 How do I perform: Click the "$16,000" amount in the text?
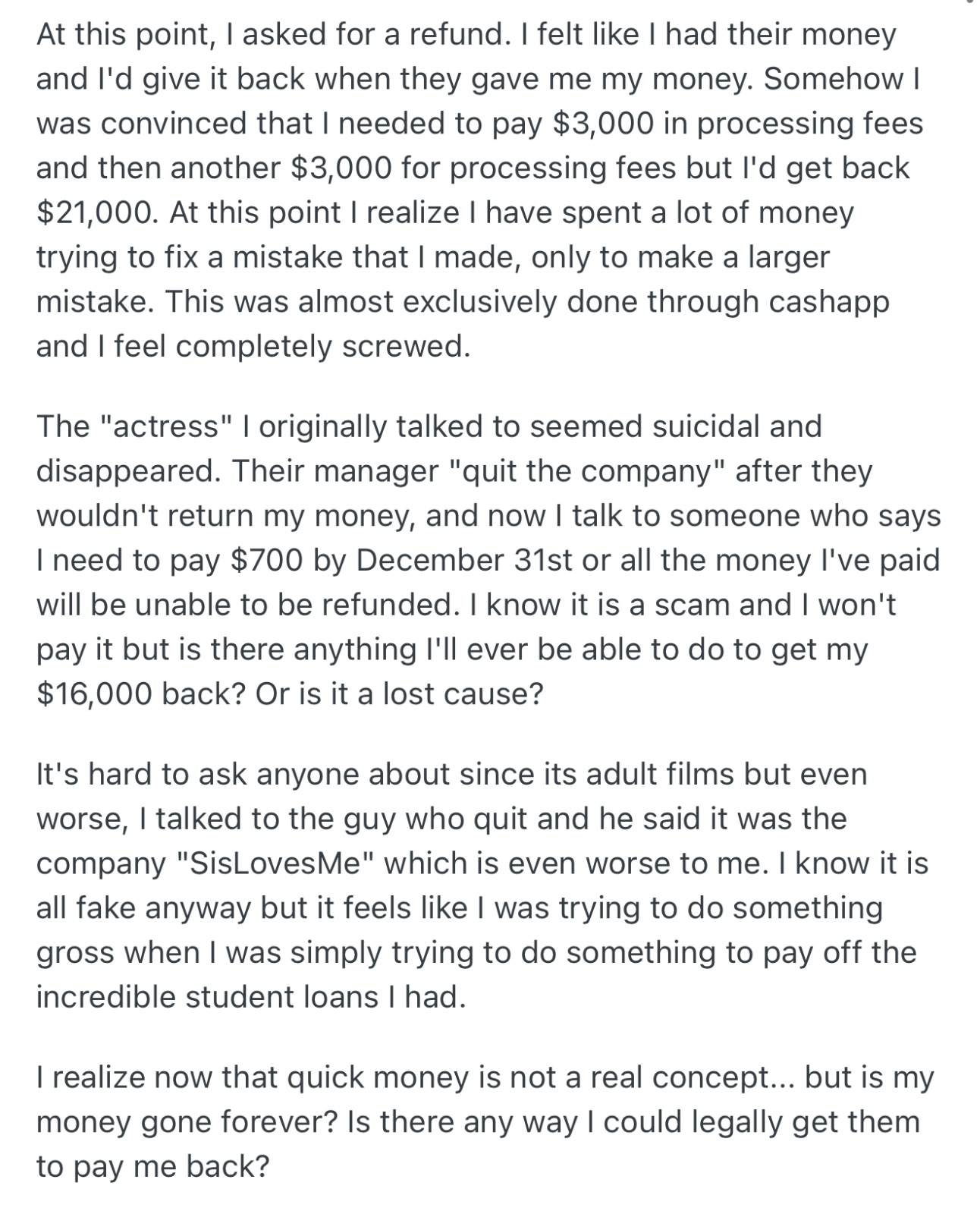click(x=96, y=694)
